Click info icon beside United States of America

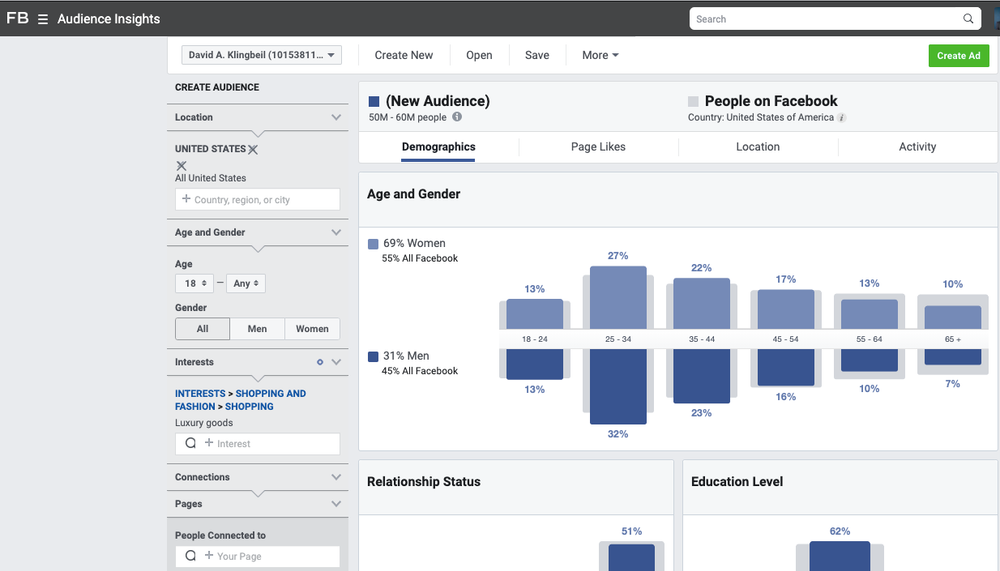pos(842,117)
